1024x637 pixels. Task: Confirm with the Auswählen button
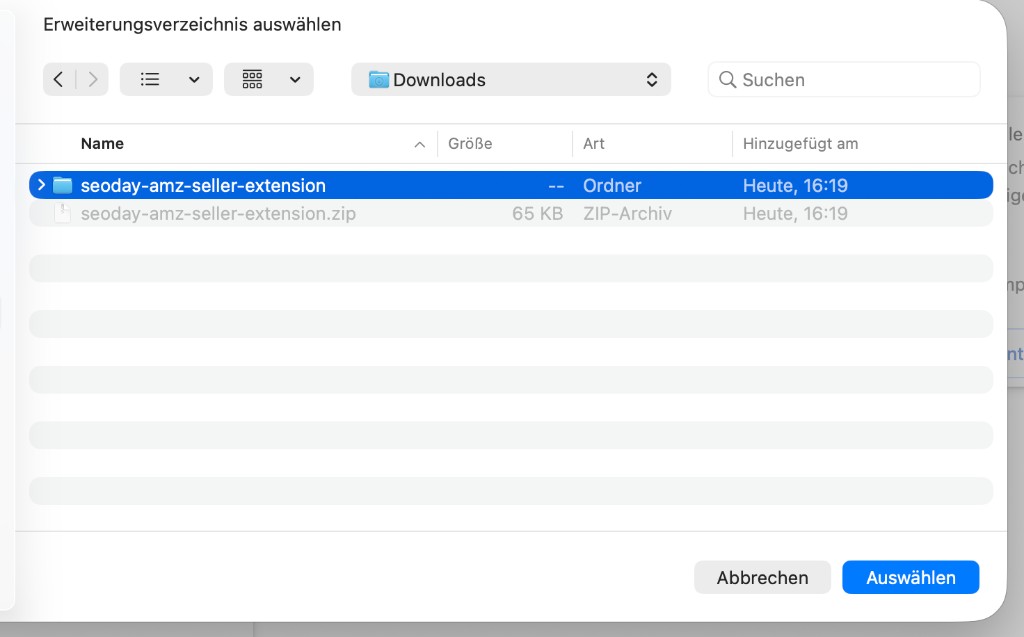(x=910, y=578)
